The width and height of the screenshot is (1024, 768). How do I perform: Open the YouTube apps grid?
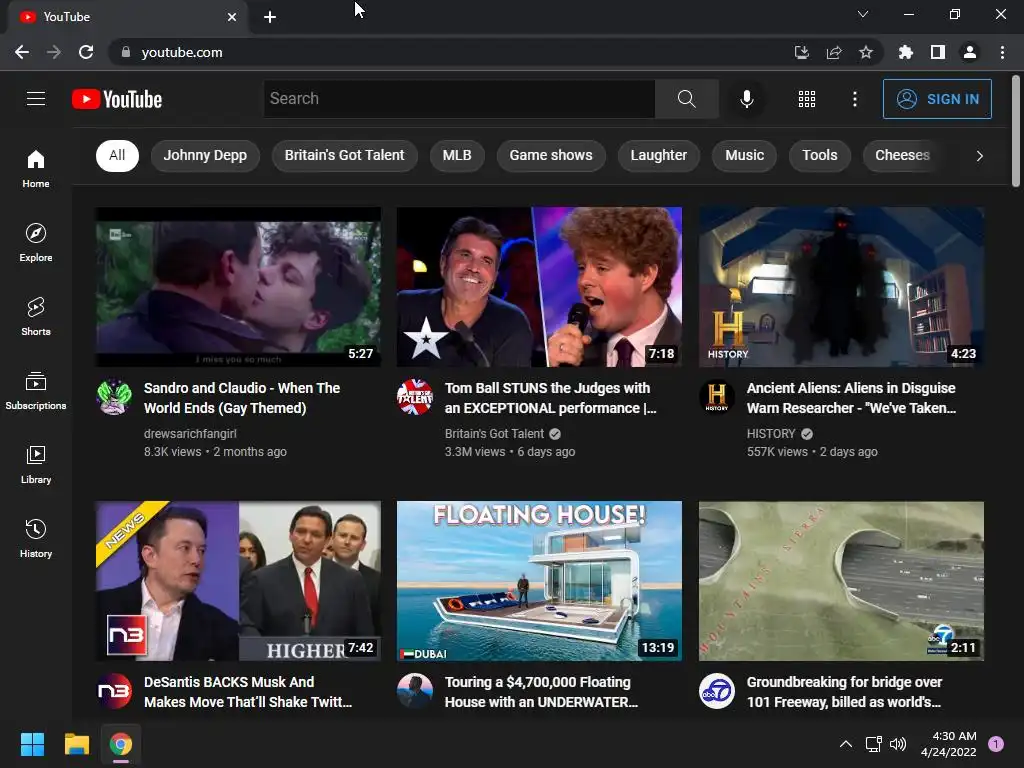click(807, 99)
